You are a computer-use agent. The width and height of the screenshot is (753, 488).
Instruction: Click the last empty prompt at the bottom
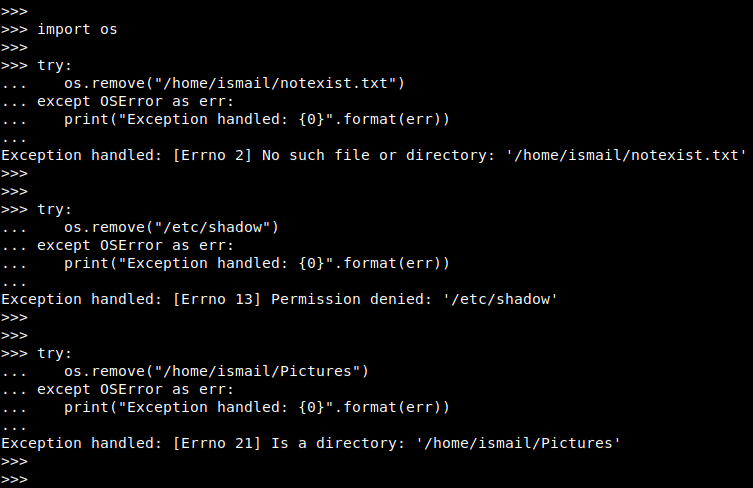14,479
